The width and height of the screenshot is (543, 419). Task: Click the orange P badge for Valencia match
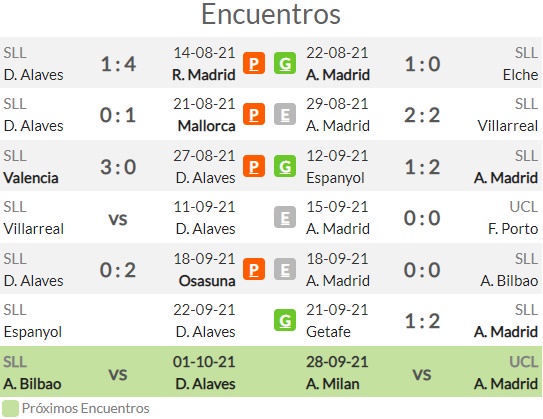254,166
